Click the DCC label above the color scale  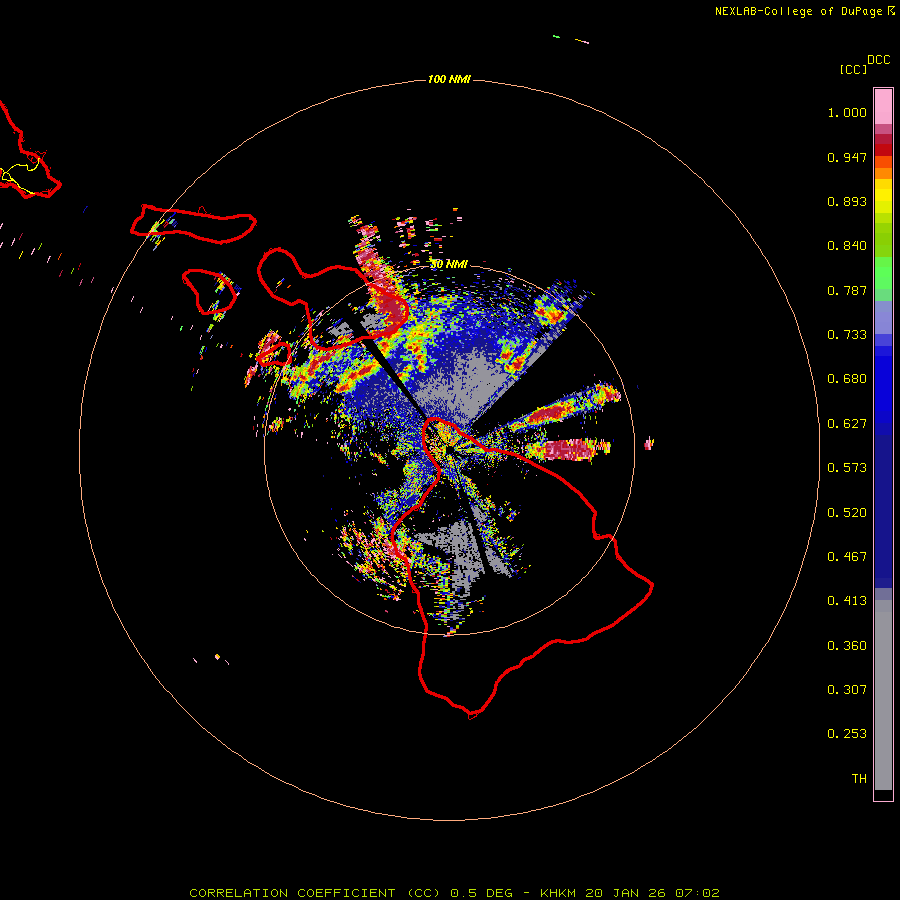[879, 60]
